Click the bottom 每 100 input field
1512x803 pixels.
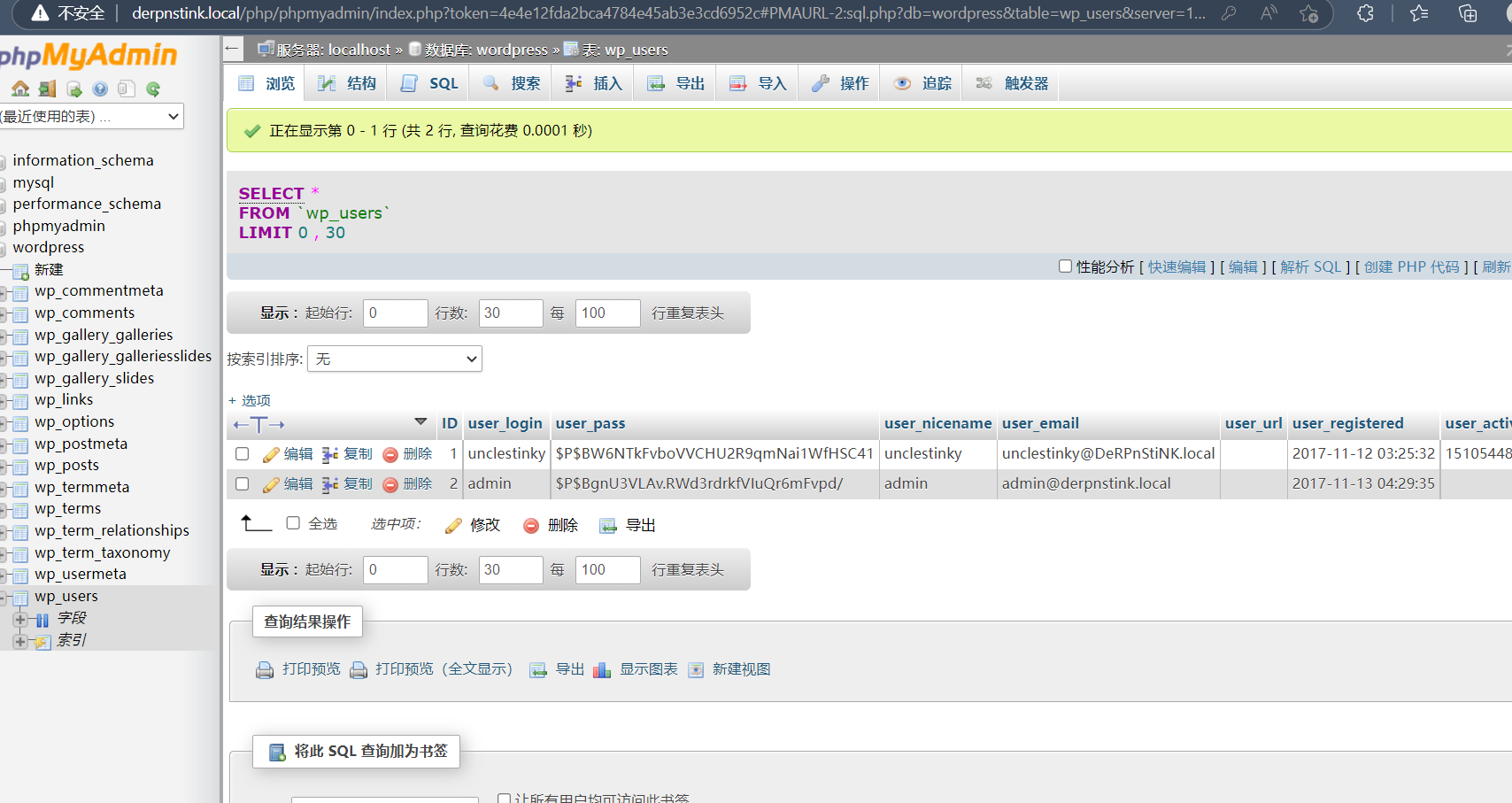[607, 569]
